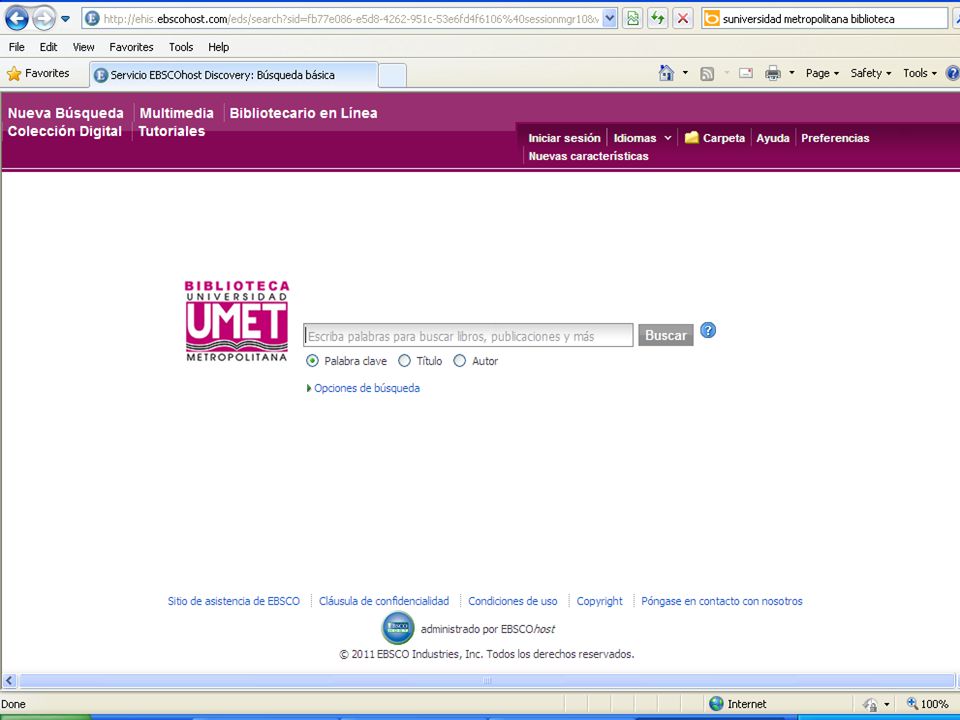
Task: Open Cláusula de confidencialidad link
Action: coord(384,601)
